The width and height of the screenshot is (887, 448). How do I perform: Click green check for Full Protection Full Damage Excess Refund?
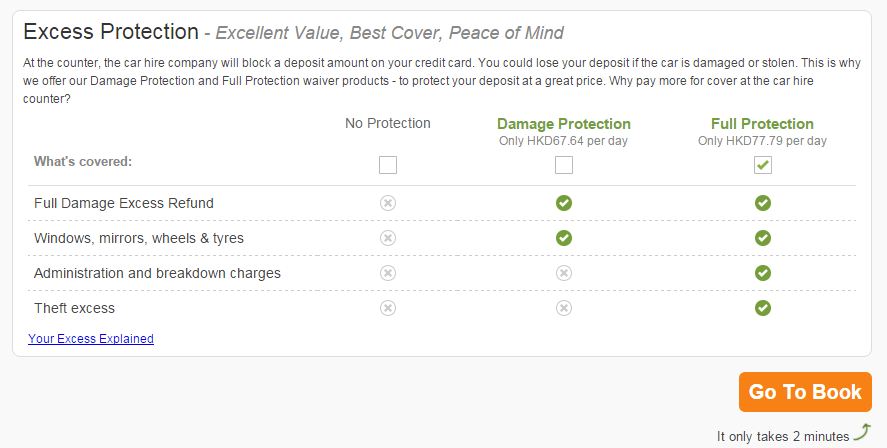(763, 203)
